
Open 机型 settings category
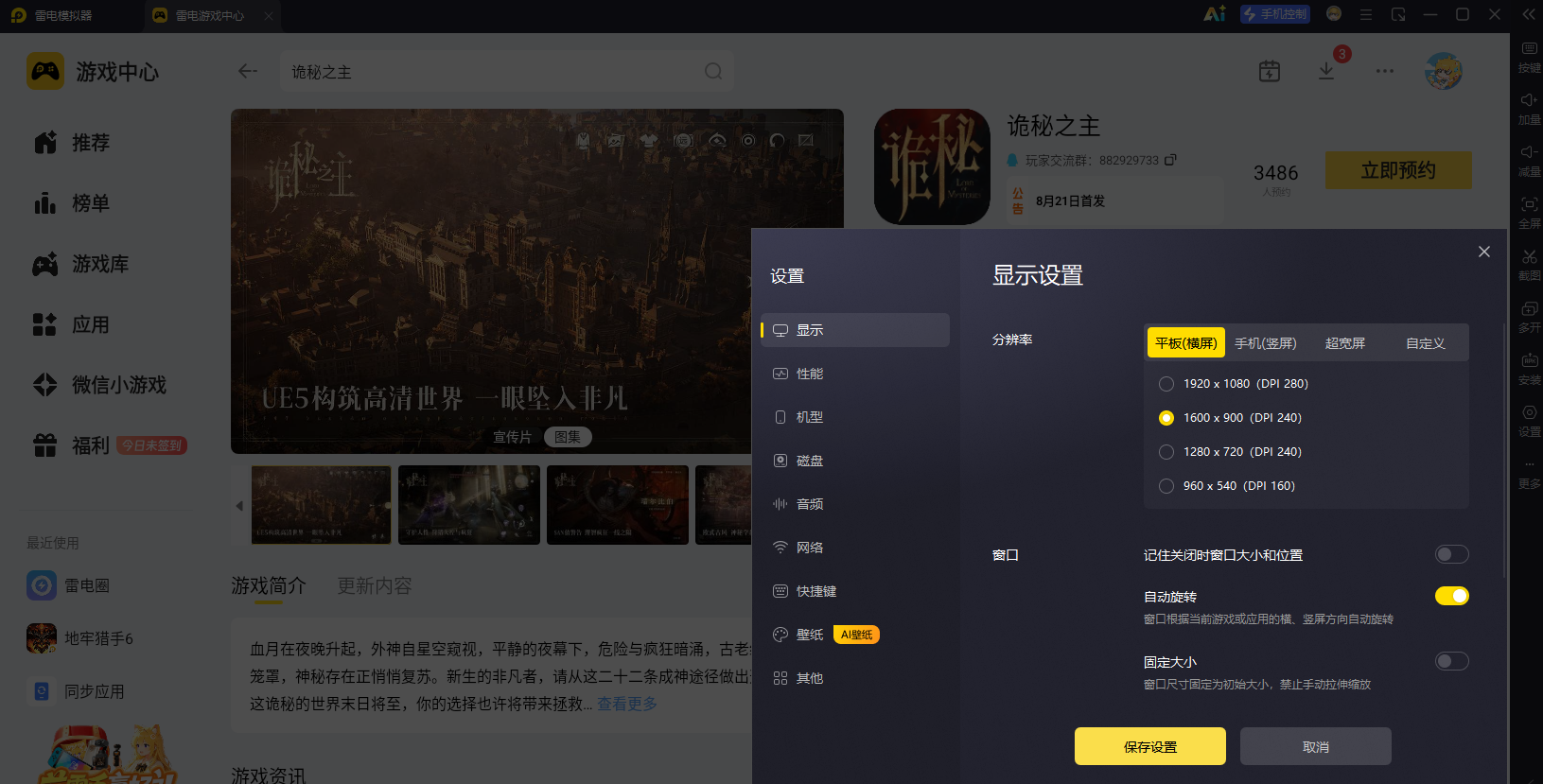click(x=855, y=417)
